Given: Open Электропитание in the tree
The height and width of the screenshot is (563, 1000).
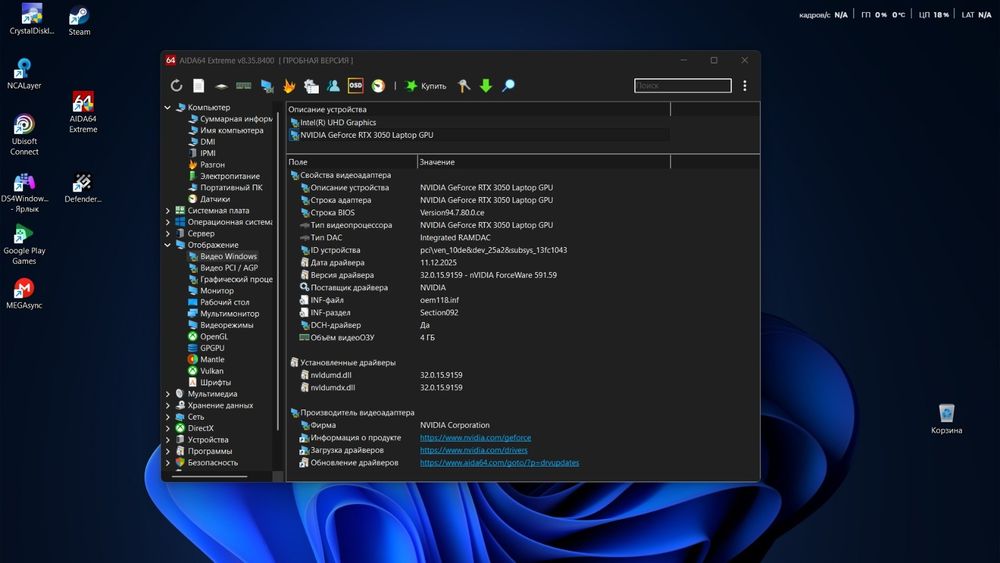Looking at the screenshot, I should (224, 176).
